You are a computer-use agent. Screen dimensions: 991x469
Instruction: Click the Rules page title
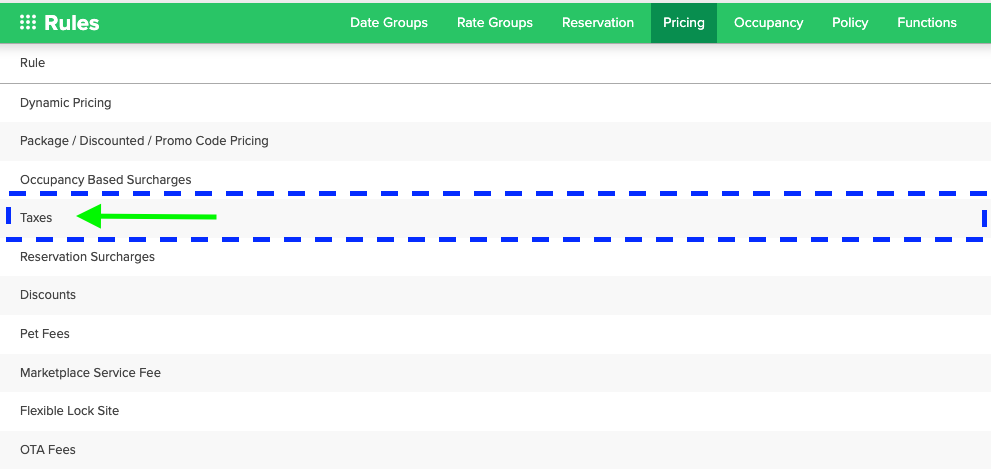click(72, 22)
